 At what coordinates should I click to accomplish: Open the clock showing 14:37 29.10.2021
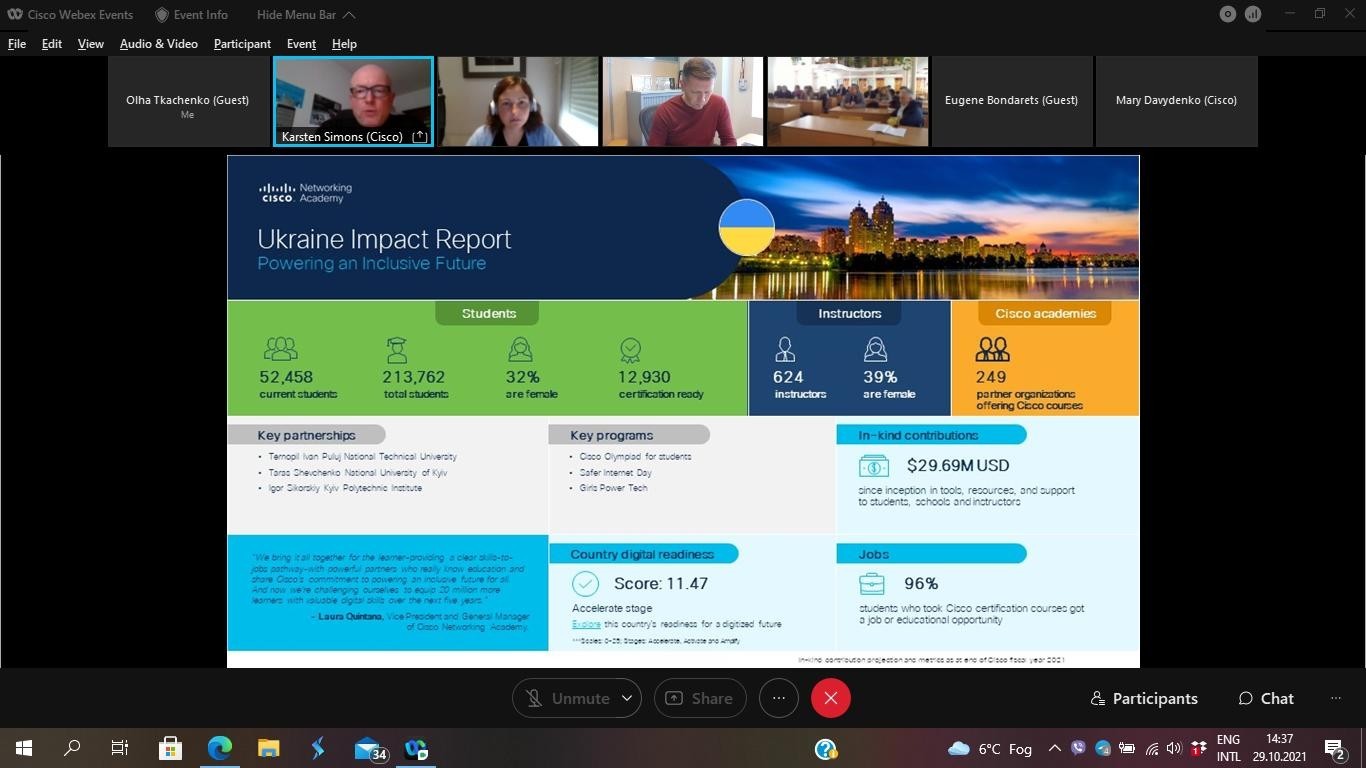(1280, 748)
